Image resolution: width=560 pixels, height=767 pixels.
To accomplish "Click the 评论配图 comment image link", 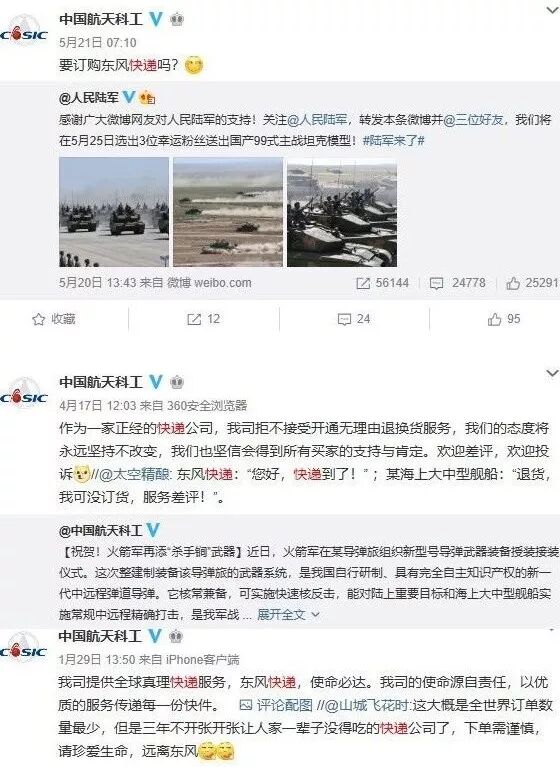I will point(276,705).
